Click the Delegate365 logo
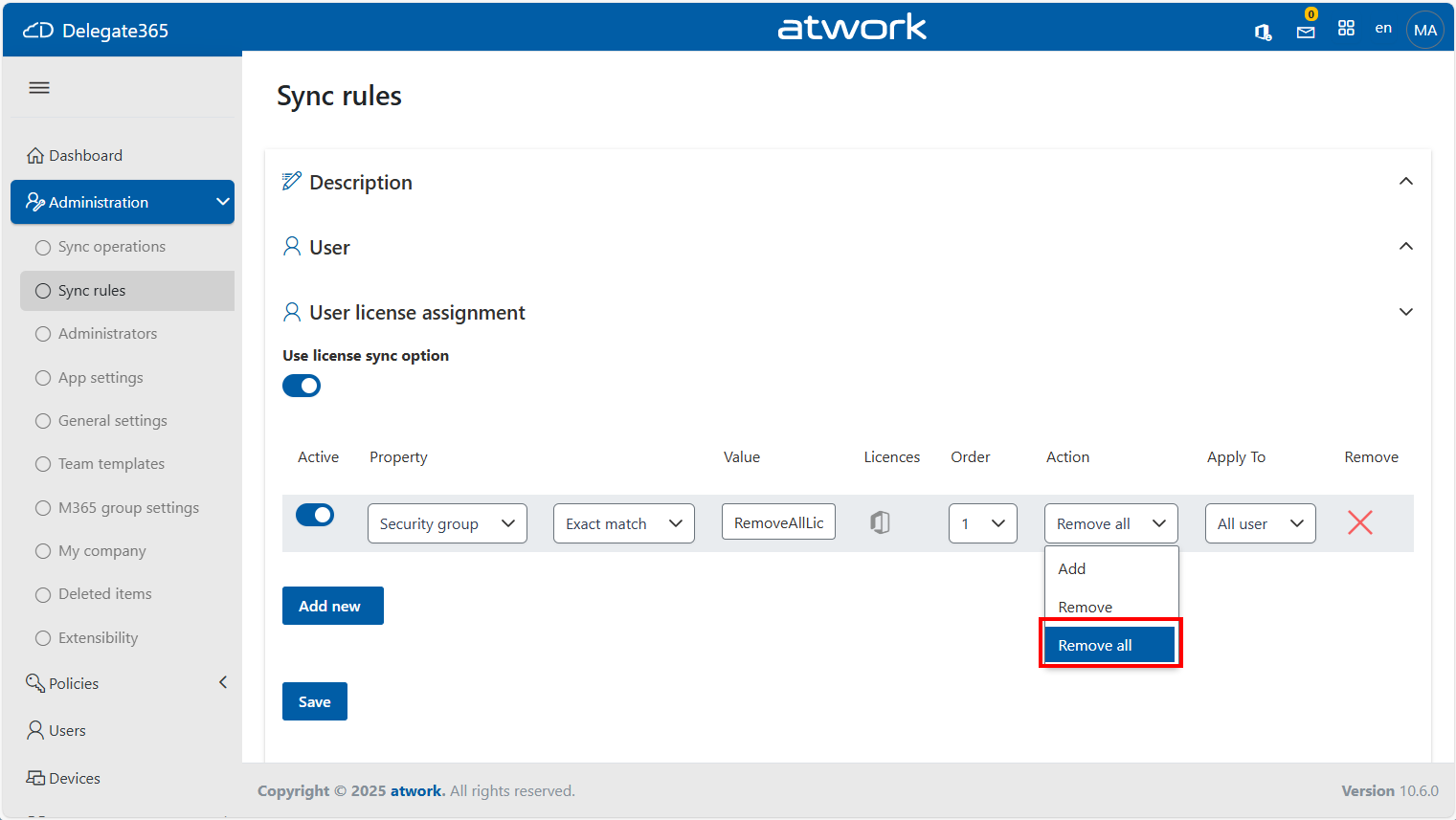The image size is (1456, 820). click(x=96, y=31)
